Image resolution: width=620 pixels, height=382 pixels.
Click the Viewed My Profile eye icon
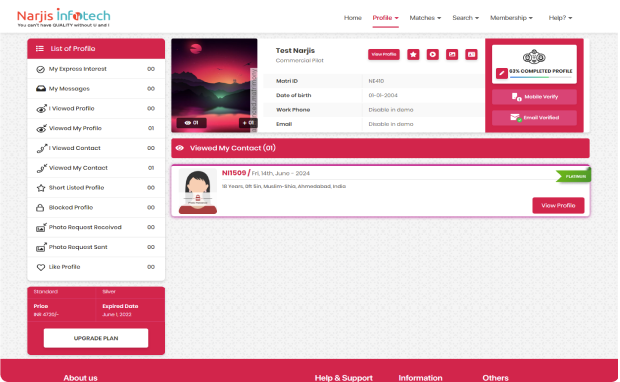coord(41,129)
